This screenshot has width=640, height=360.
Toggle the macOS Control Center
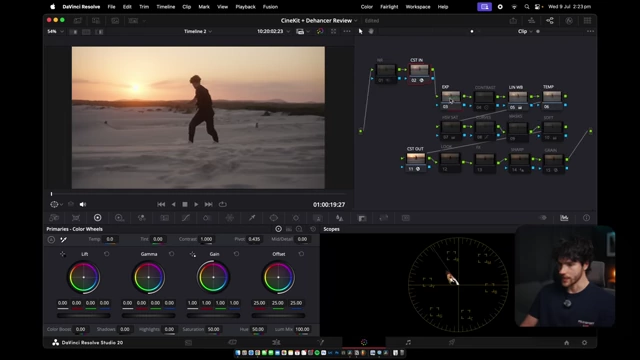point(539,7)
